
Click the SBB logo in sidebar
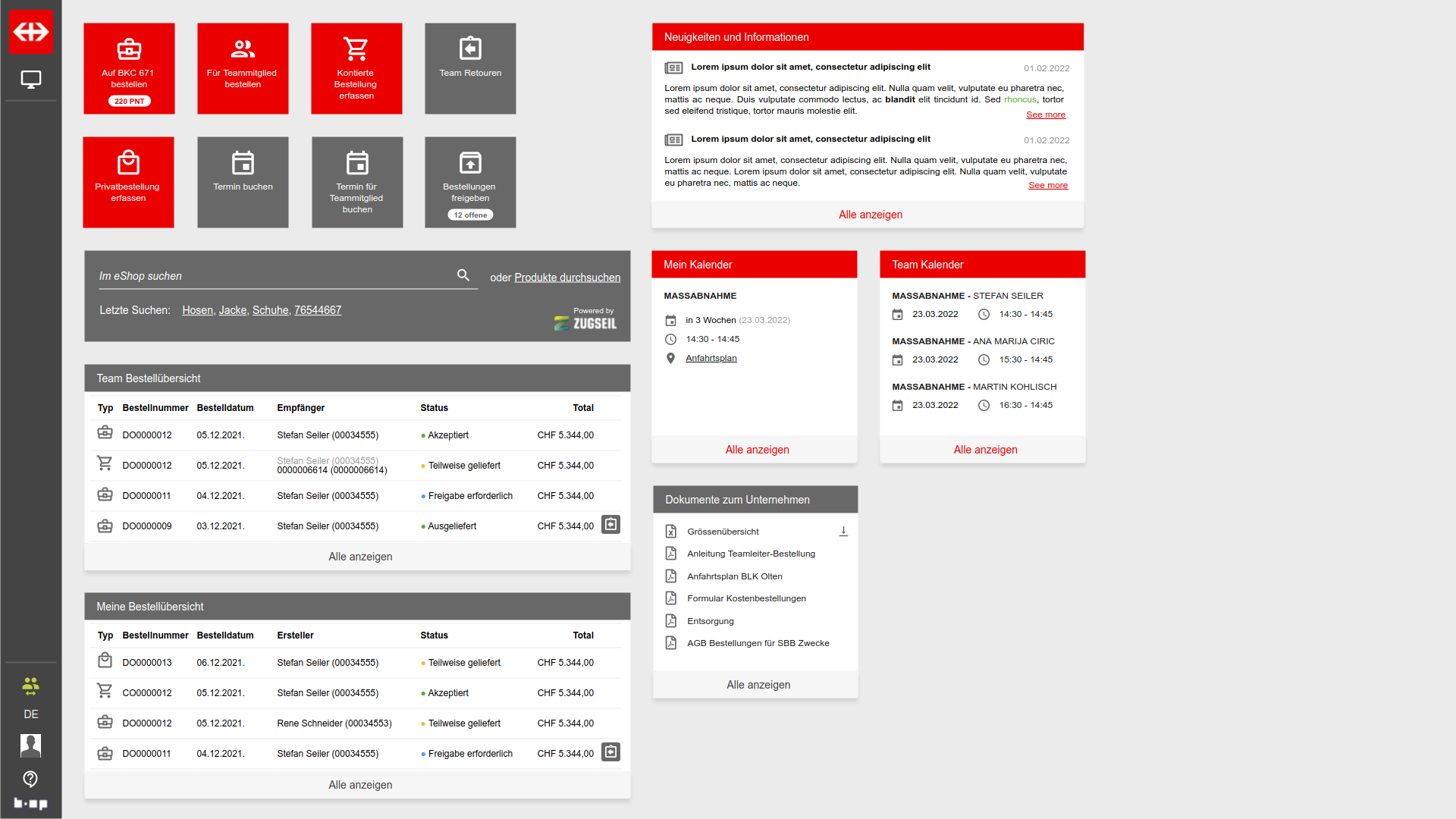point(30,32)
